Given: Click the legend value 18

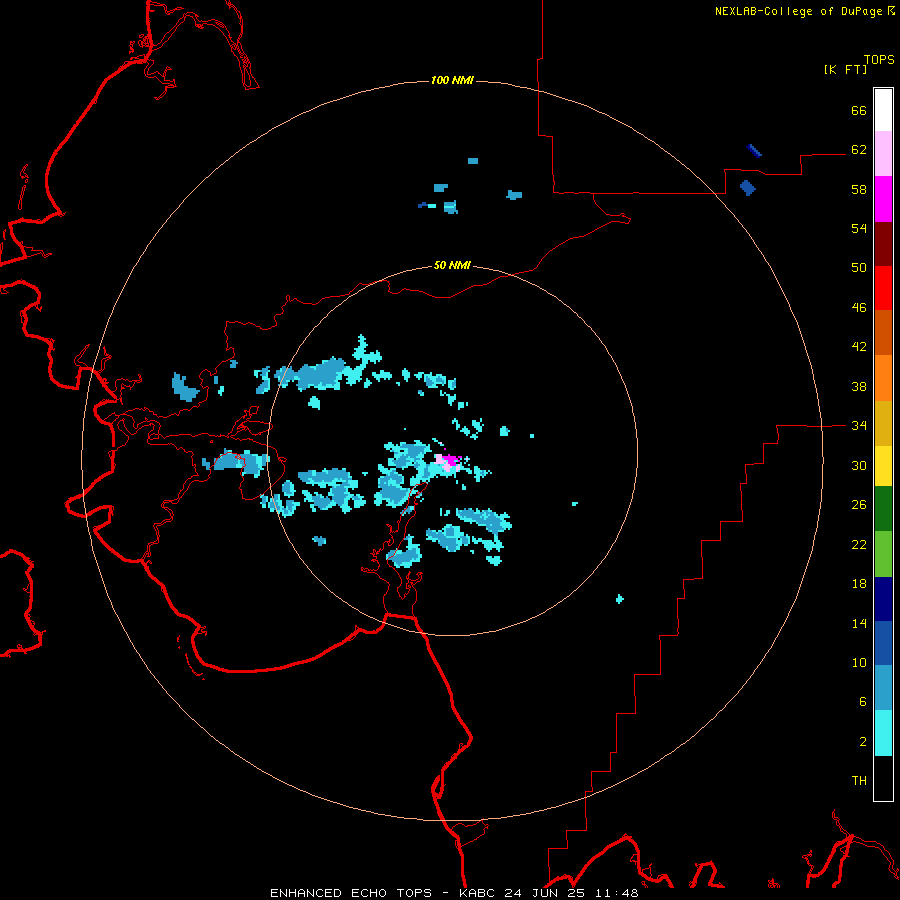Looking at the screenshot, I should point(859,584).
